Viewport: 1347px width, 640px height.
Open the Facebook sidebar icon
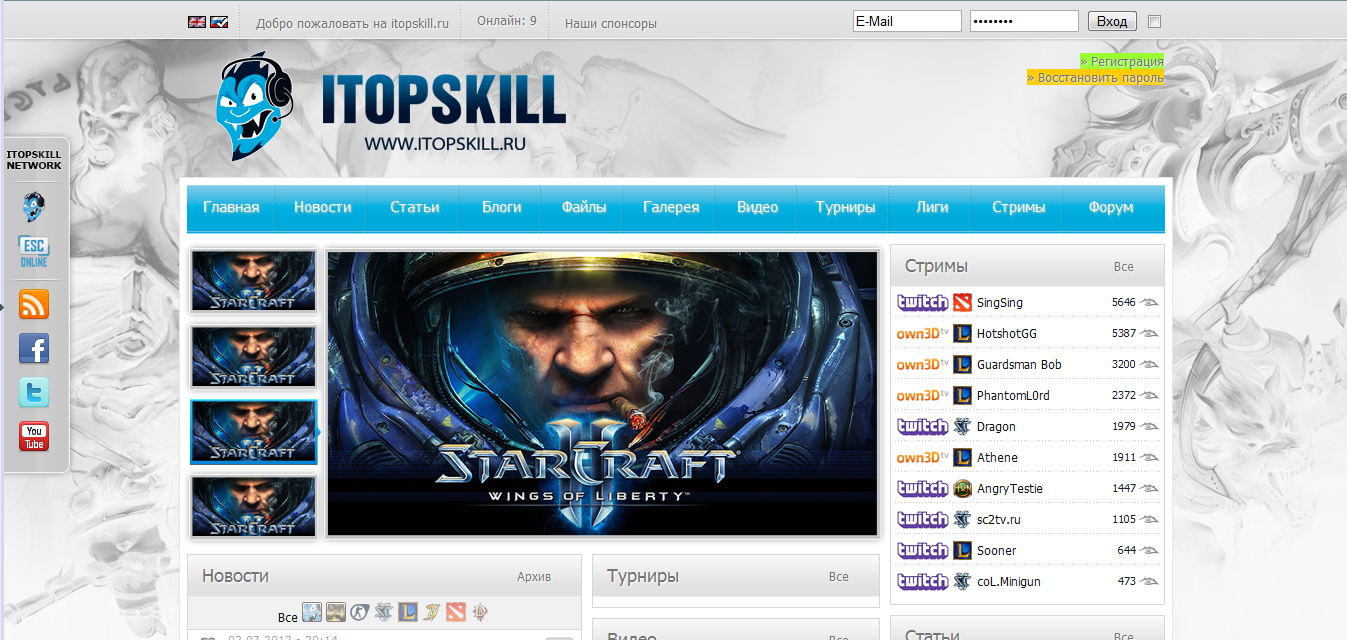pos(34,348)
